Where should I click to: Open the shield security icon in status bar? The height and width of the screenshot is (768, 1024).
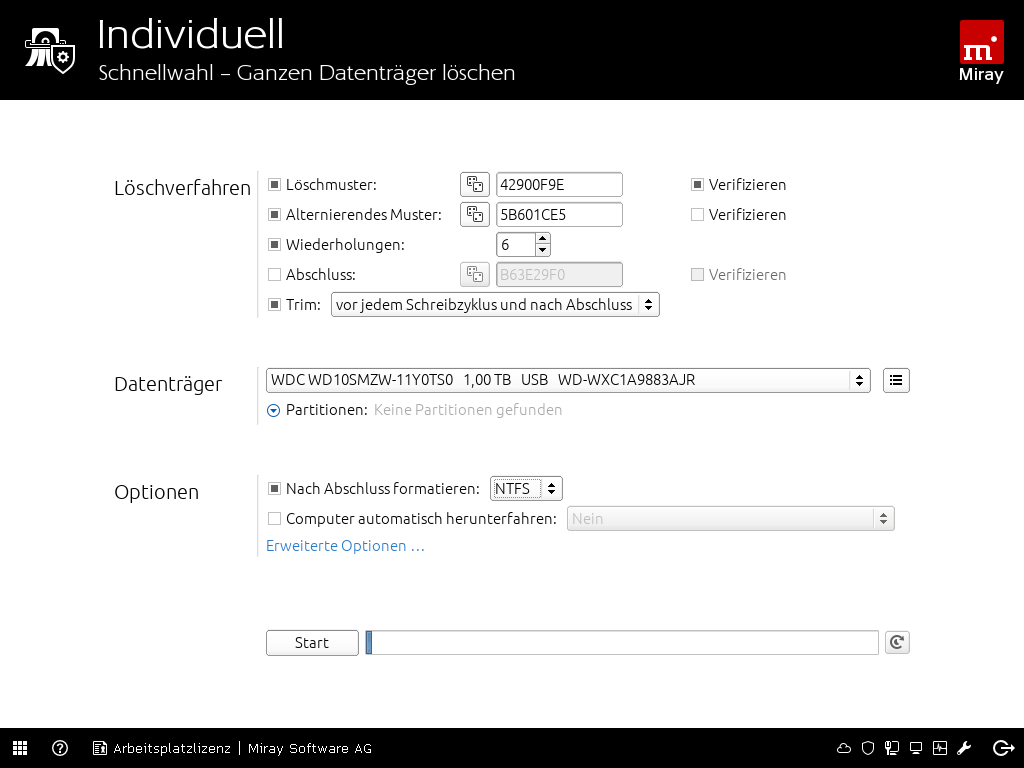868,748
